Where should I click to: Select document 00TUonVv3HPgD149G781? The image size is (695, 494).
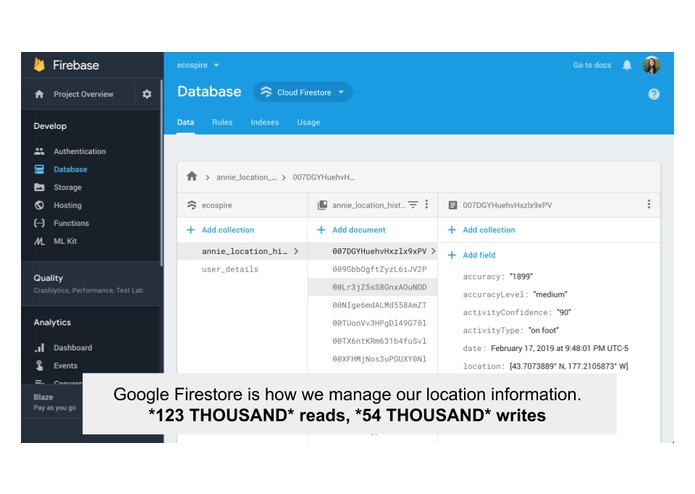(379, 323)
